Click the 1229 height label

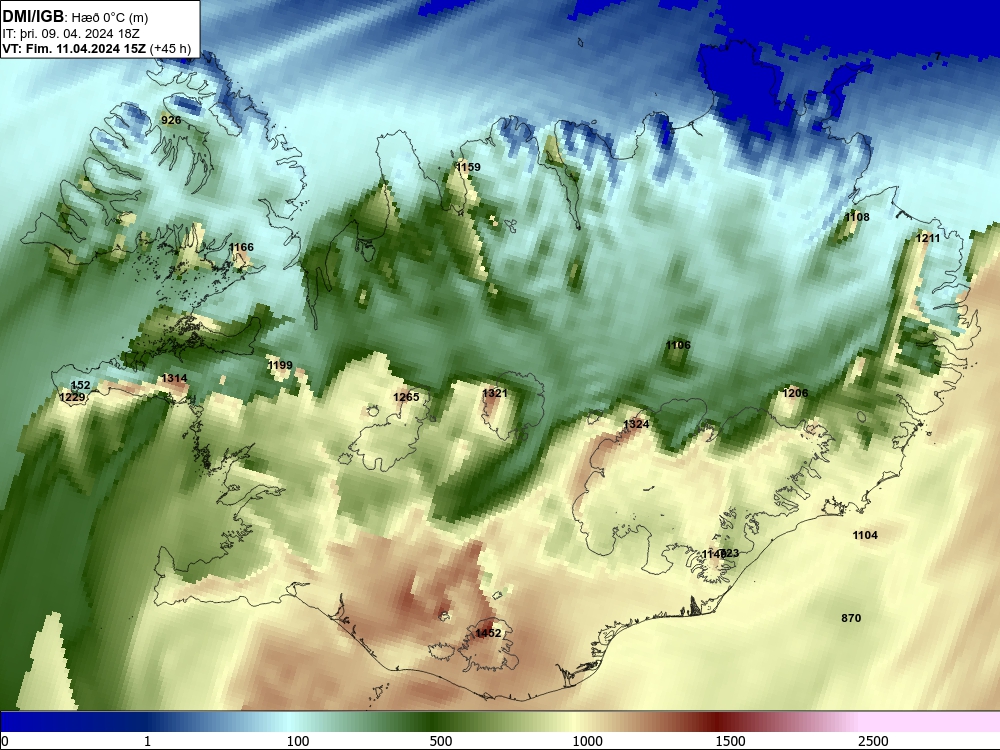72,397
